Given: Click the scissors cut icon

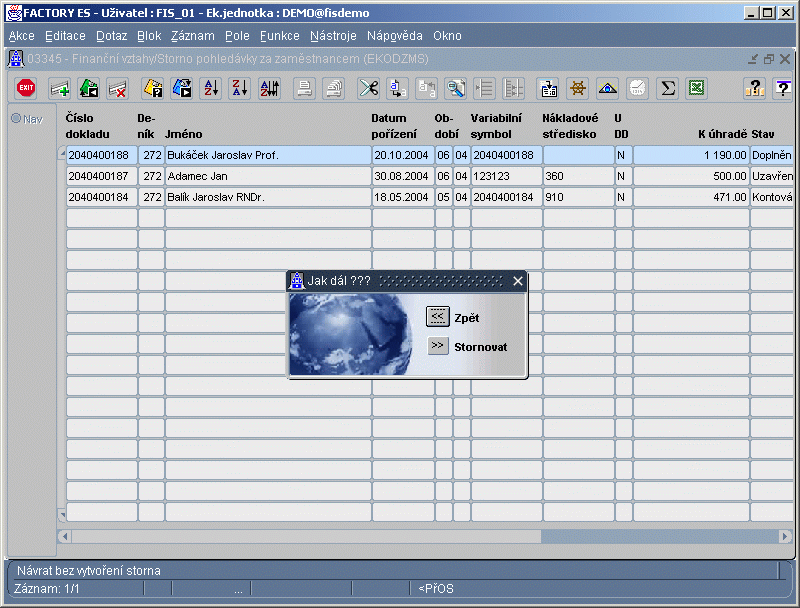Looking at the screenshot, I should (x=368, y=88).
